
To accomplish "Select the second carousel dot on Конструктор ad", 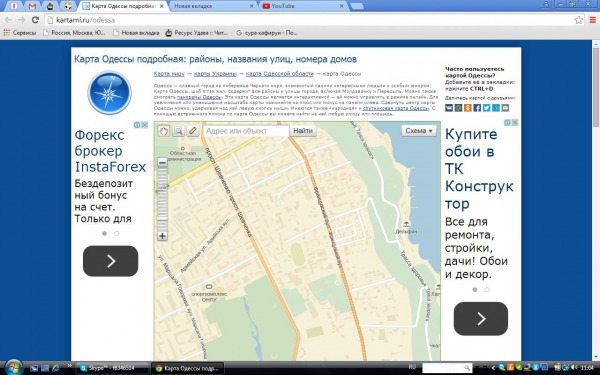I will [487, 290].
